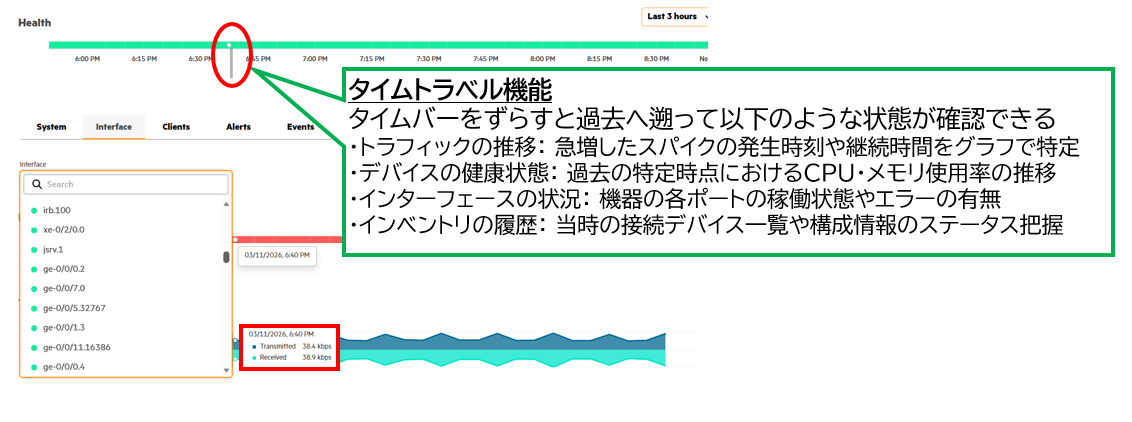This screenshot has height=422, width=1132.
Task: Click the green status dot beside xe-0/2/0.0
Action: pos(34,229)
